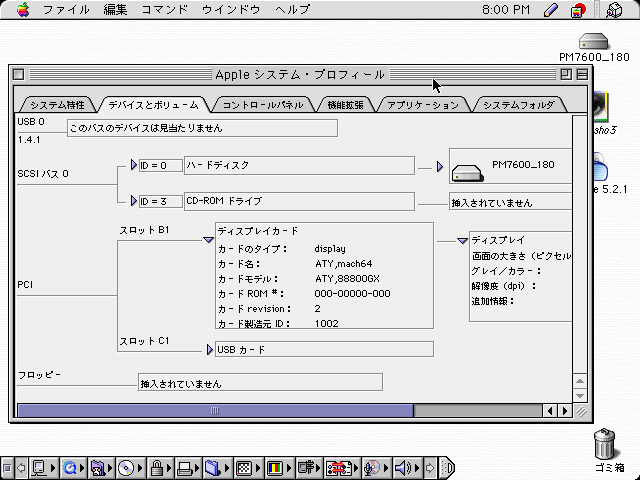Click the vertical scrollbar down arrow
Viewport: 640px width, 480px height.
(580, 396)
